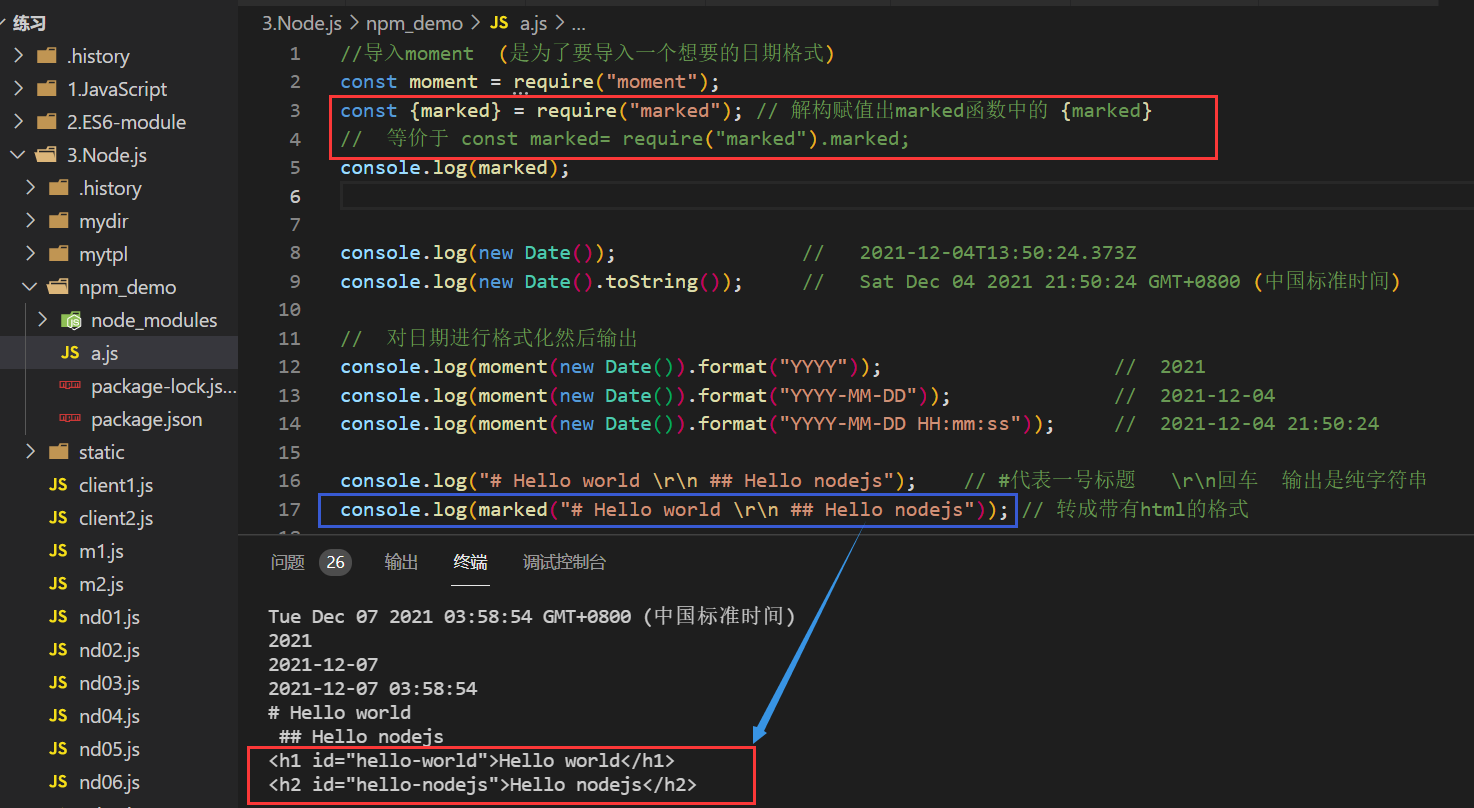The height and width of the screenshot is (808, 1474).
Task: Click the green node_modules folder icon
Action: (71, 319)
